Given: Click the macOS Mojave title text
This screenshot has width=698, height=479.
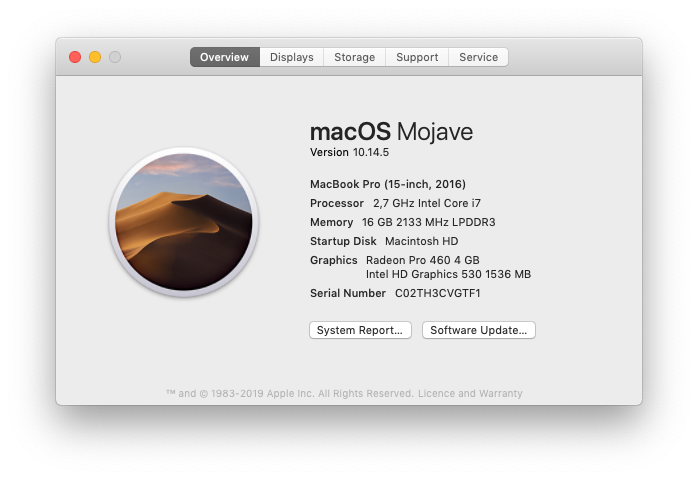Looking at the screenshot, I should (x=391, y=132).
